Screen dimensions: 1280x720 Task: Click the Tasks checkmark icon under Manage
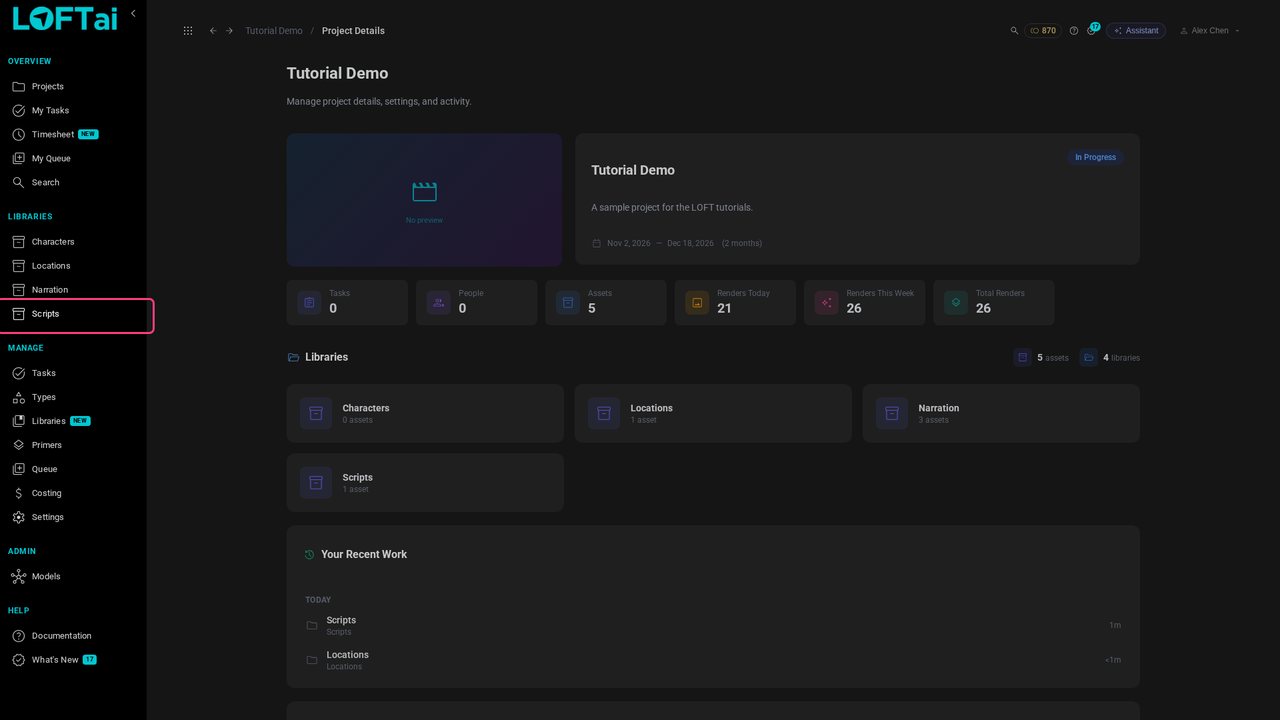coord(18,373)
